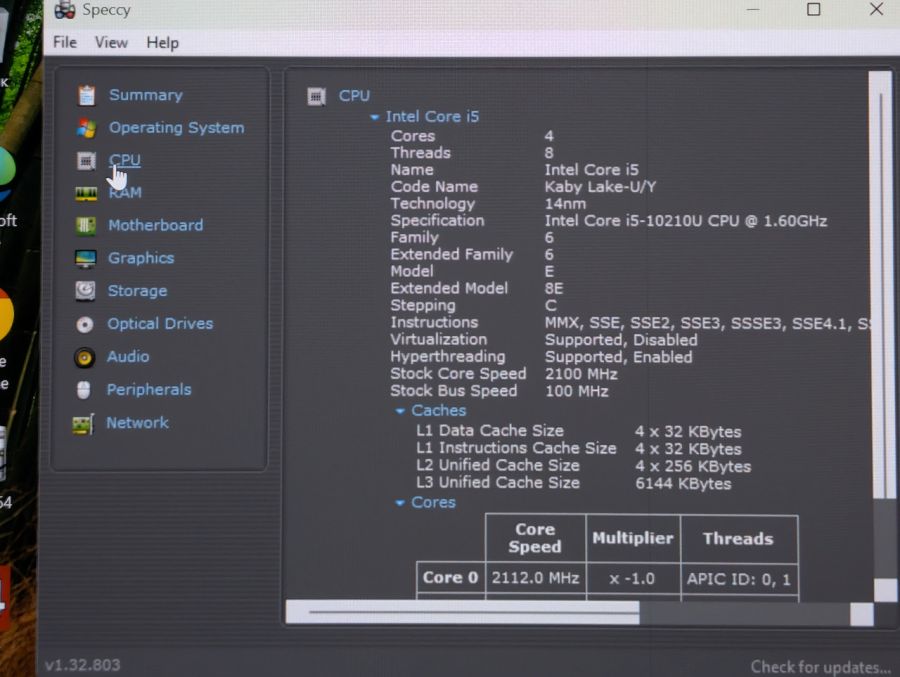Click the vertical scrollbar thumb
The height and width of the screenshot is (677, 900).
click(x=880, y=285)
